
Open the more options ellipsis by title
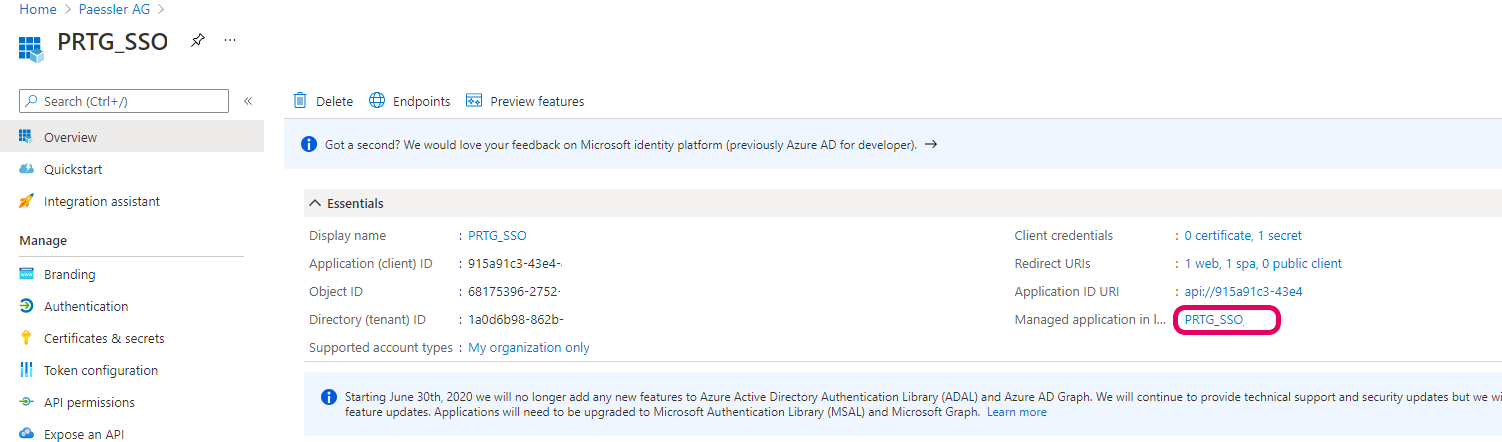(x=230, y=40)
